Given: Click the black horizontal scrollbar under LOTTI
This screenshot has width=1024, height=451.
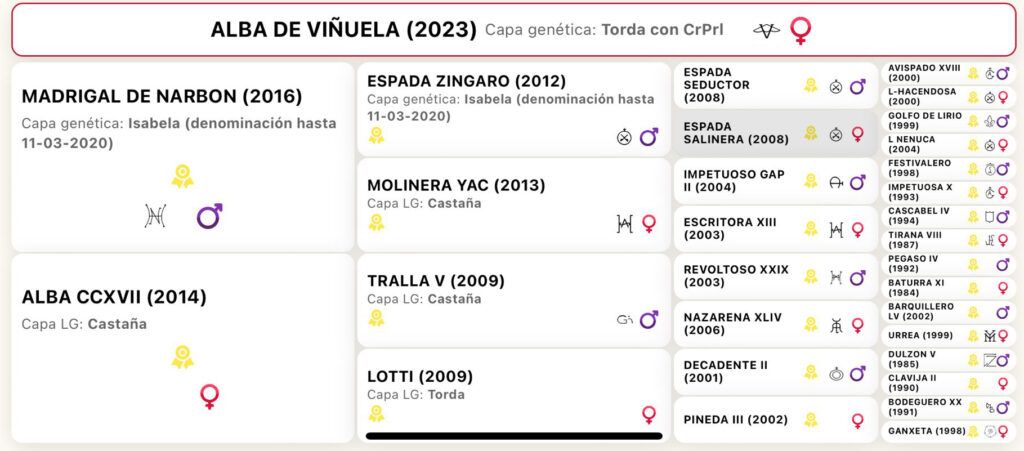Looking at the screenshot, I should (x=514, y=436).
